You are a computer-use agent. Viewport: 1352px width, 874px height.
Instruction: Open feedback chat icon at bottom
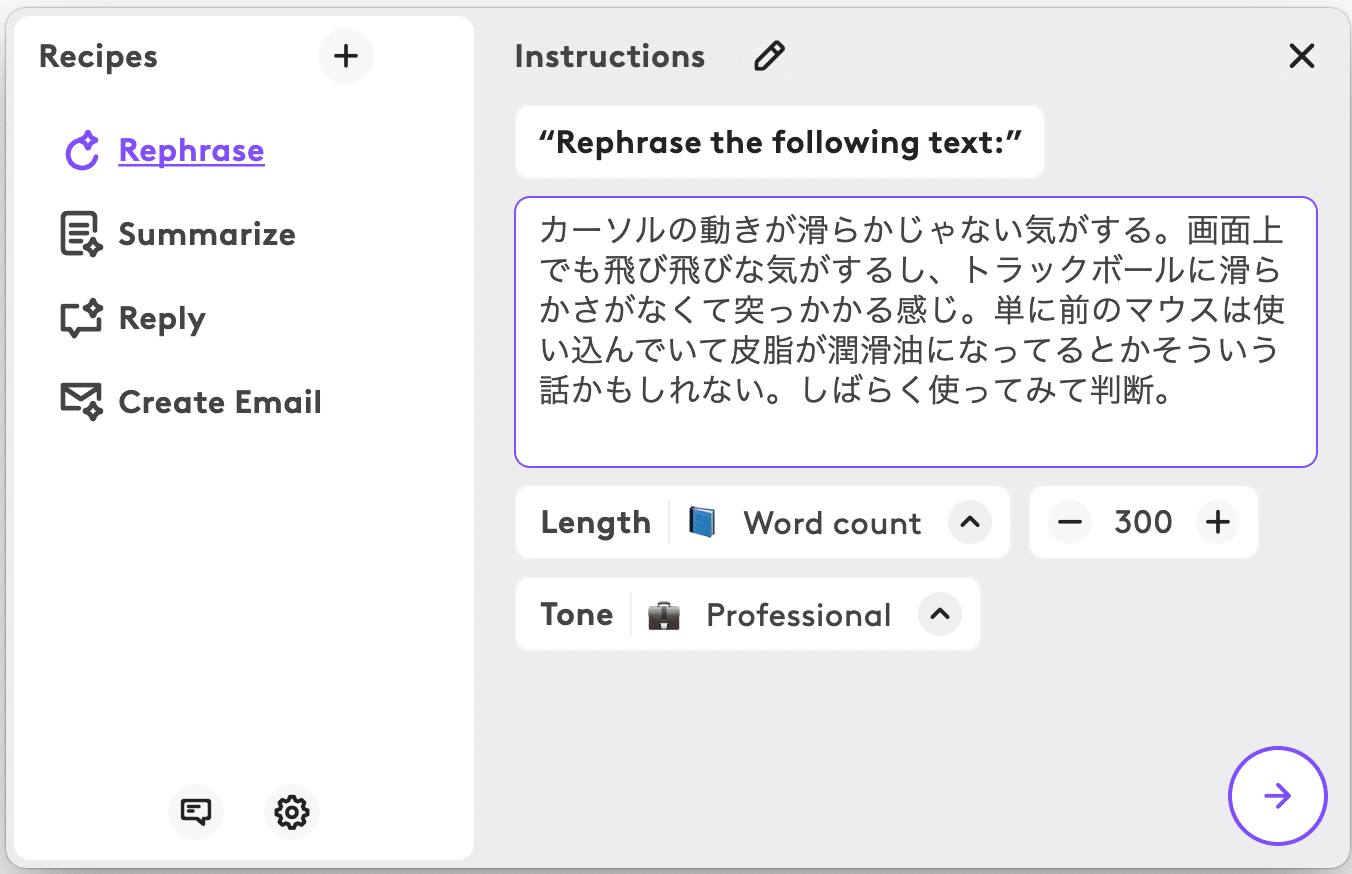(196, 812)
